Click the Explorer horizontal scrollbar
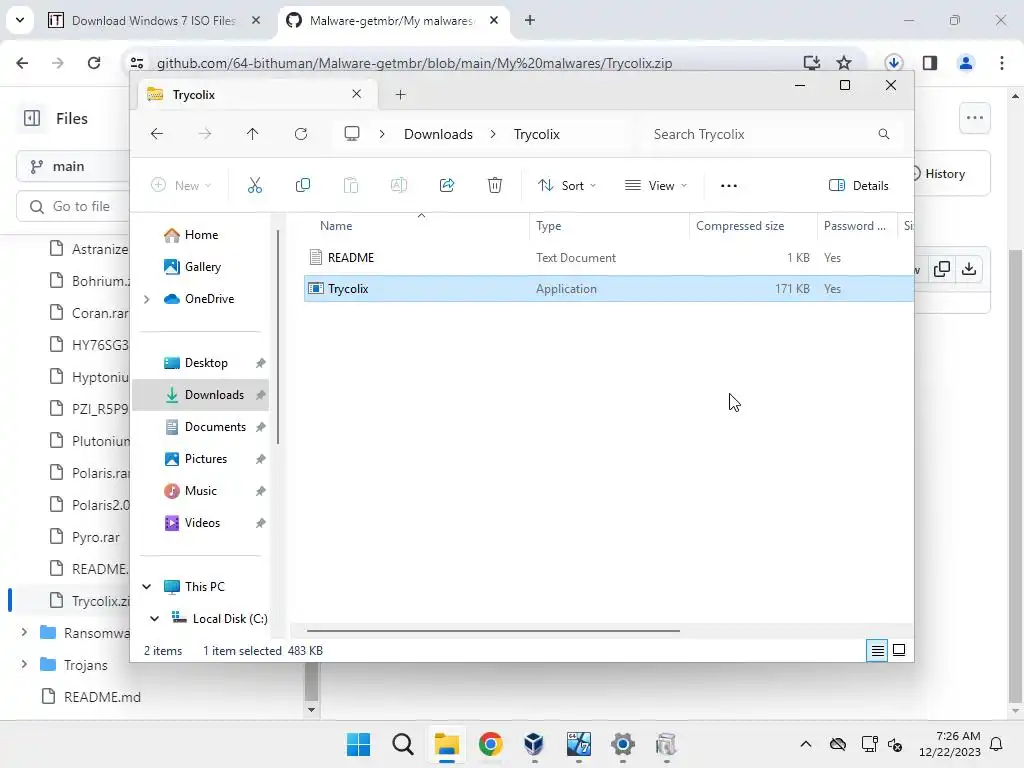 coord(493,631)
